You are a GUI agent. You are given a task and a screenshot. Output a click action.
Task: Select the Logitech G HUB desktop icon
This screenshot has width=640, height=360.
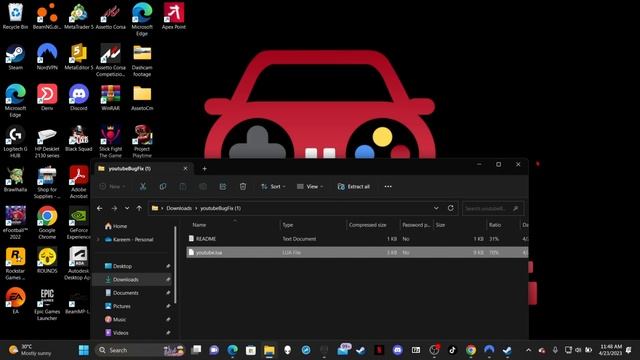[x=16, y=142]
